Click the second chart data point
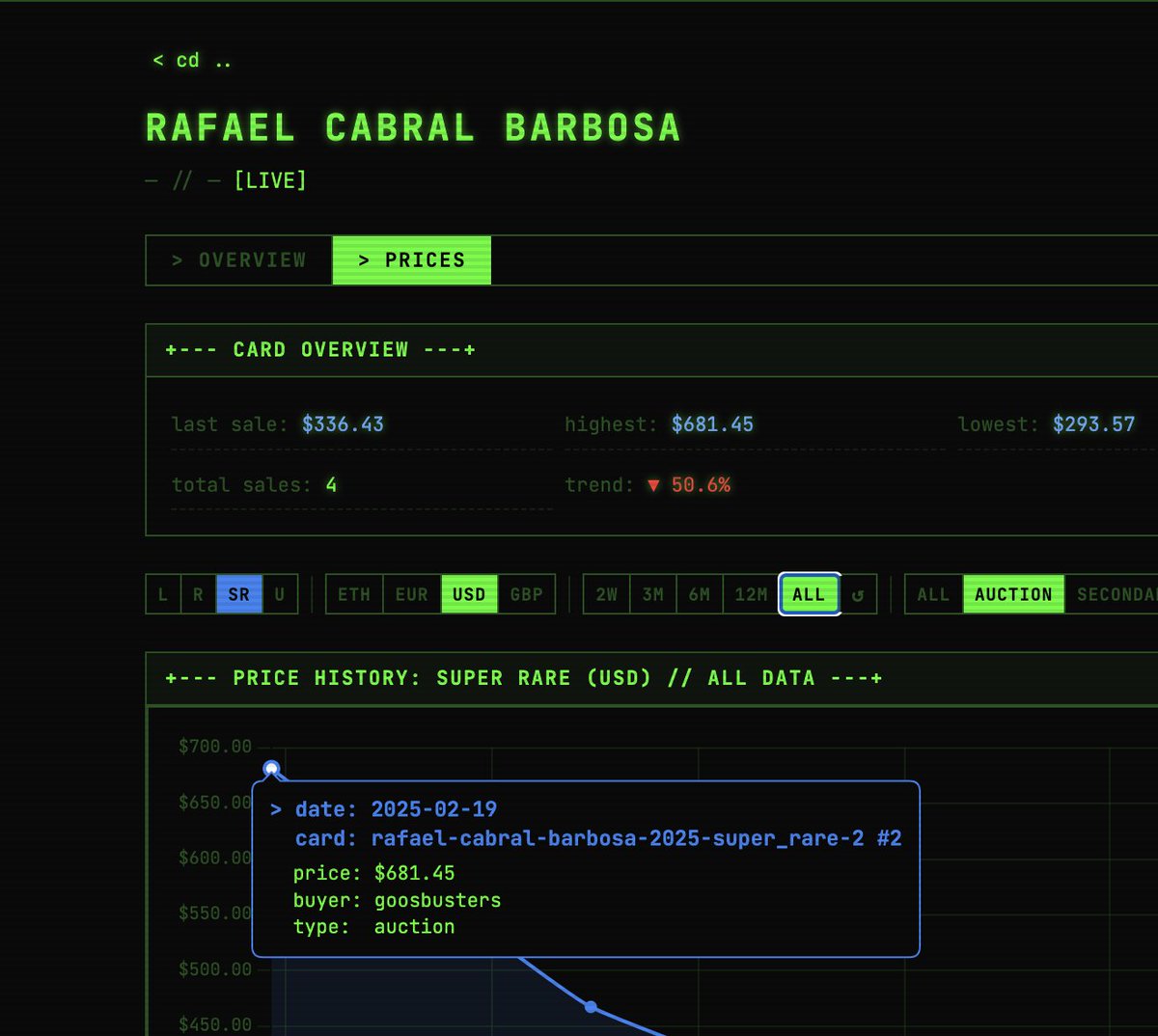1158x1036 pixels. (591, 1007)
